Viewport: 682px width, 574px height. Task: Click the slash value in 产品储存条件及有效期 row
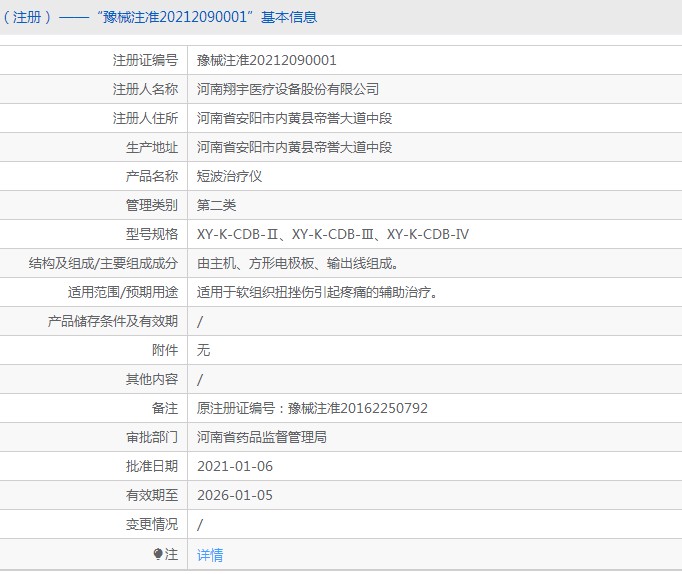click(200, 322)
